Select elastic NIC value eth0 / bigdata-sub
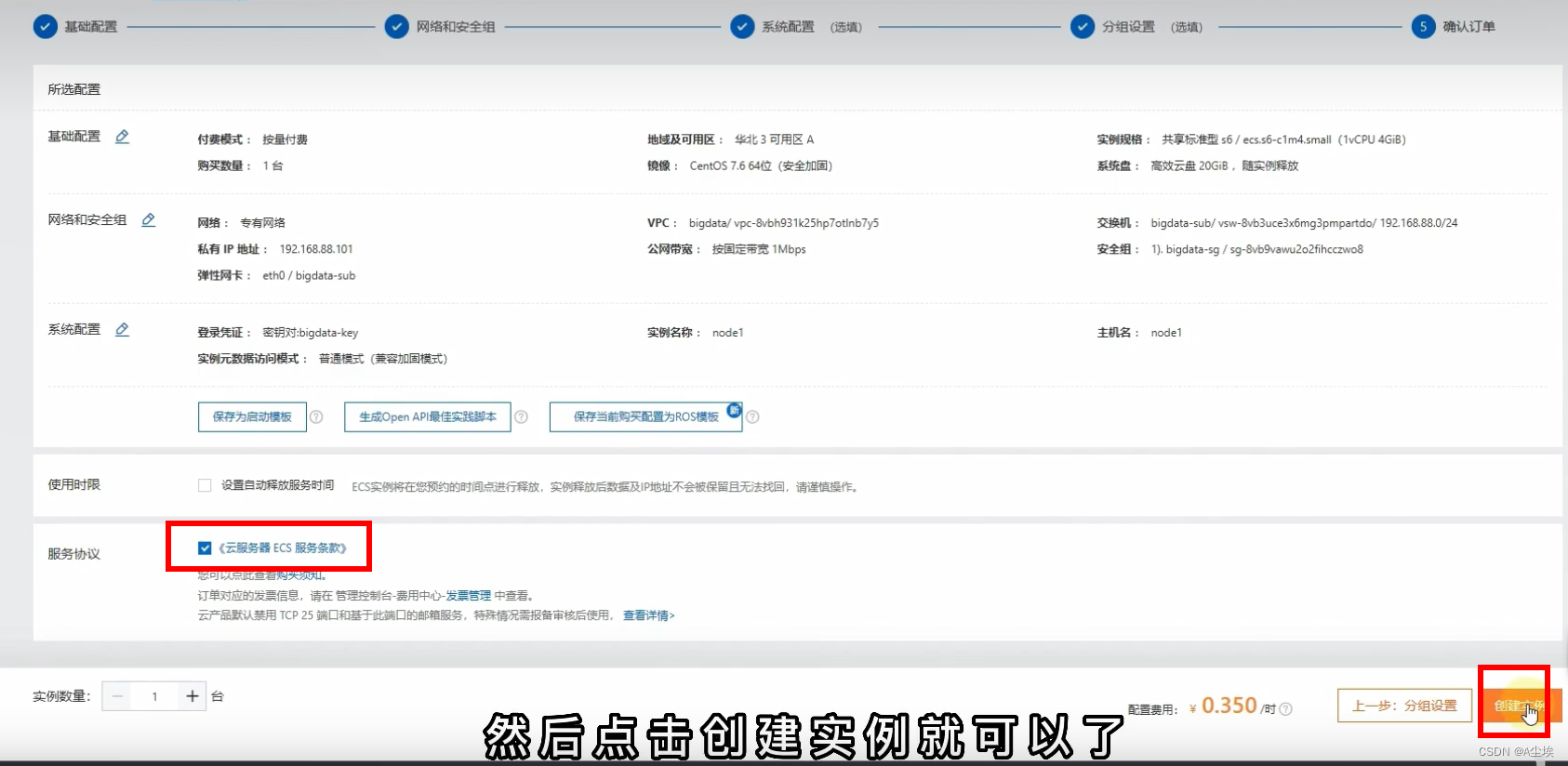 (x=309, y=276)
